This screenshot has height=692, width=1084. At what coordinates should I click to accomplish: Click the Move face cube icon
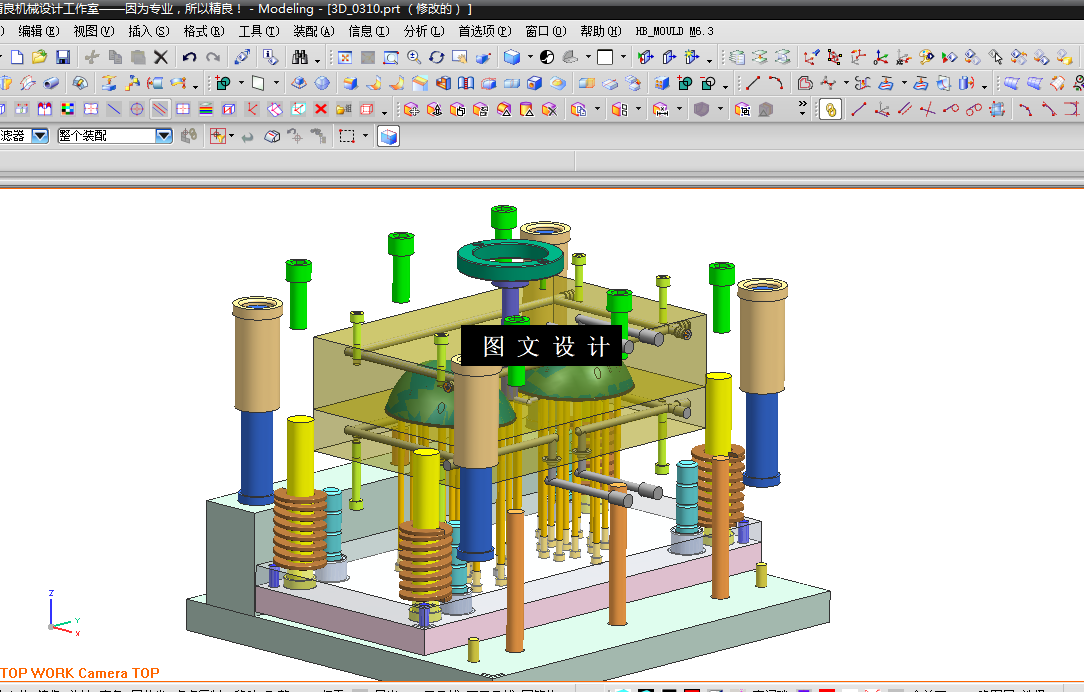411,109
